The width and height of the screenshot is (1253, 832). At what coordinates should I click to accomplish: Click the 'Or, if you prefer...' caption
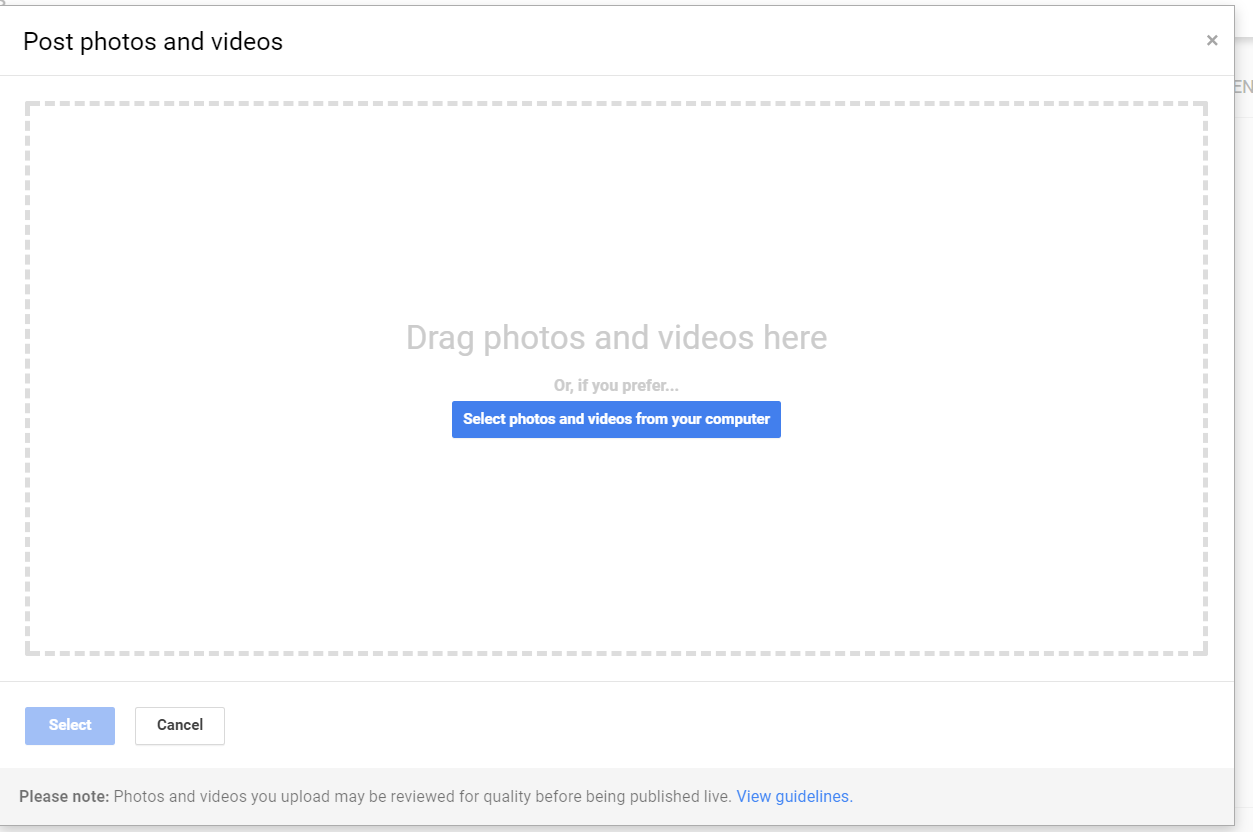pos(616,386)
